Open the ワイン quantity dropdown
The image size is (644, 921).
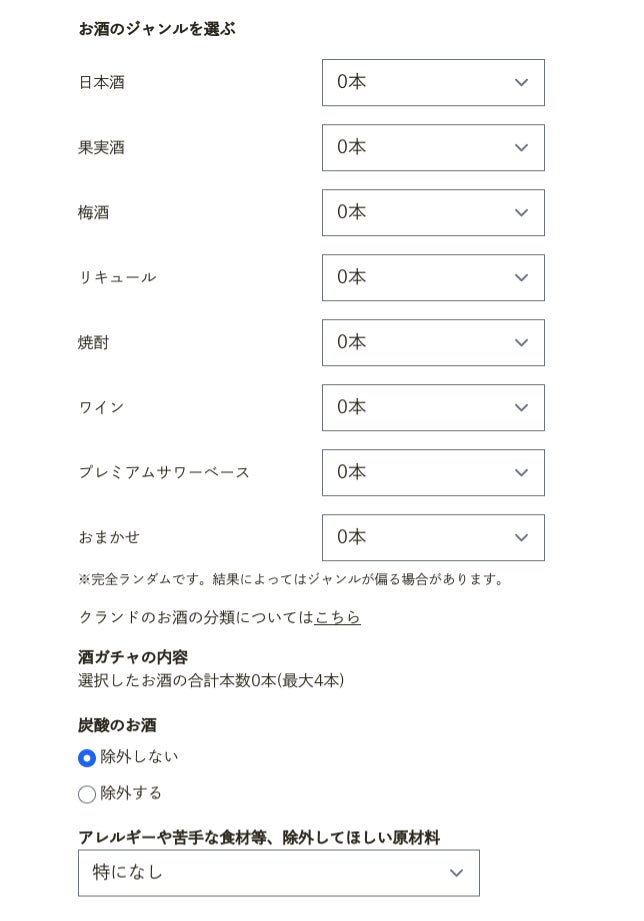[x=432, y=407]
